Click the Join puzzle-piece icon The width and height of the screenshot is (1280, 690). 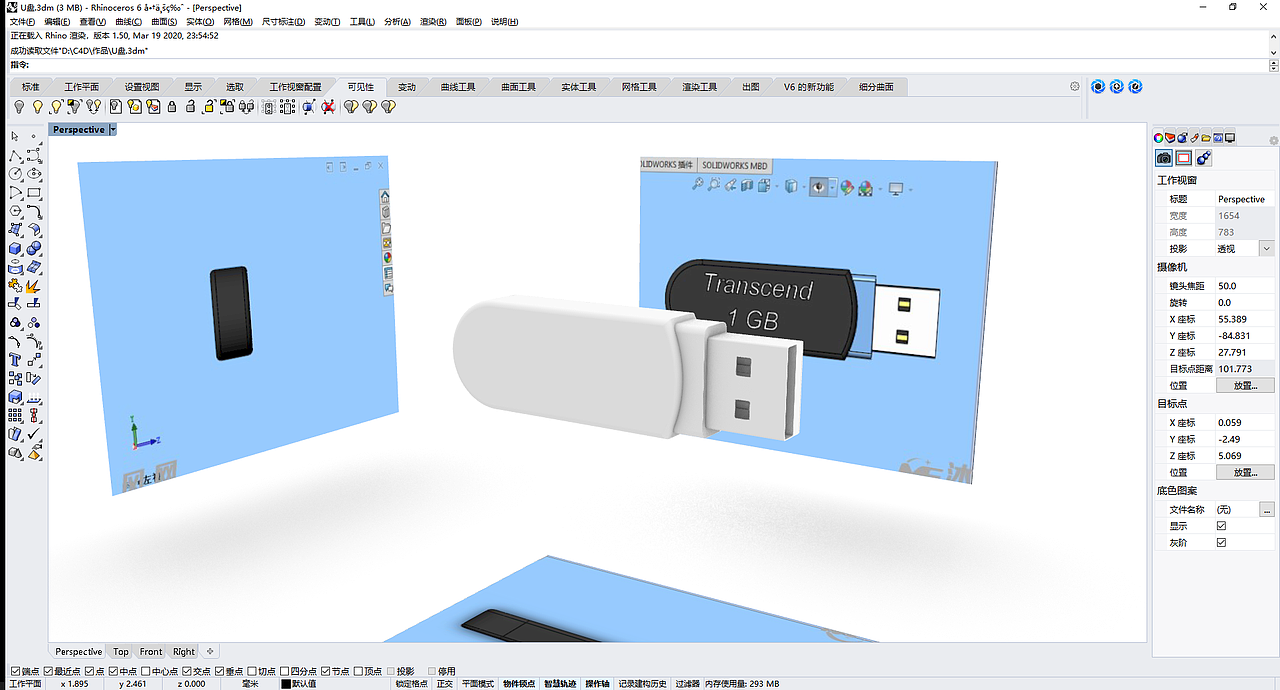tap(15, 285)
